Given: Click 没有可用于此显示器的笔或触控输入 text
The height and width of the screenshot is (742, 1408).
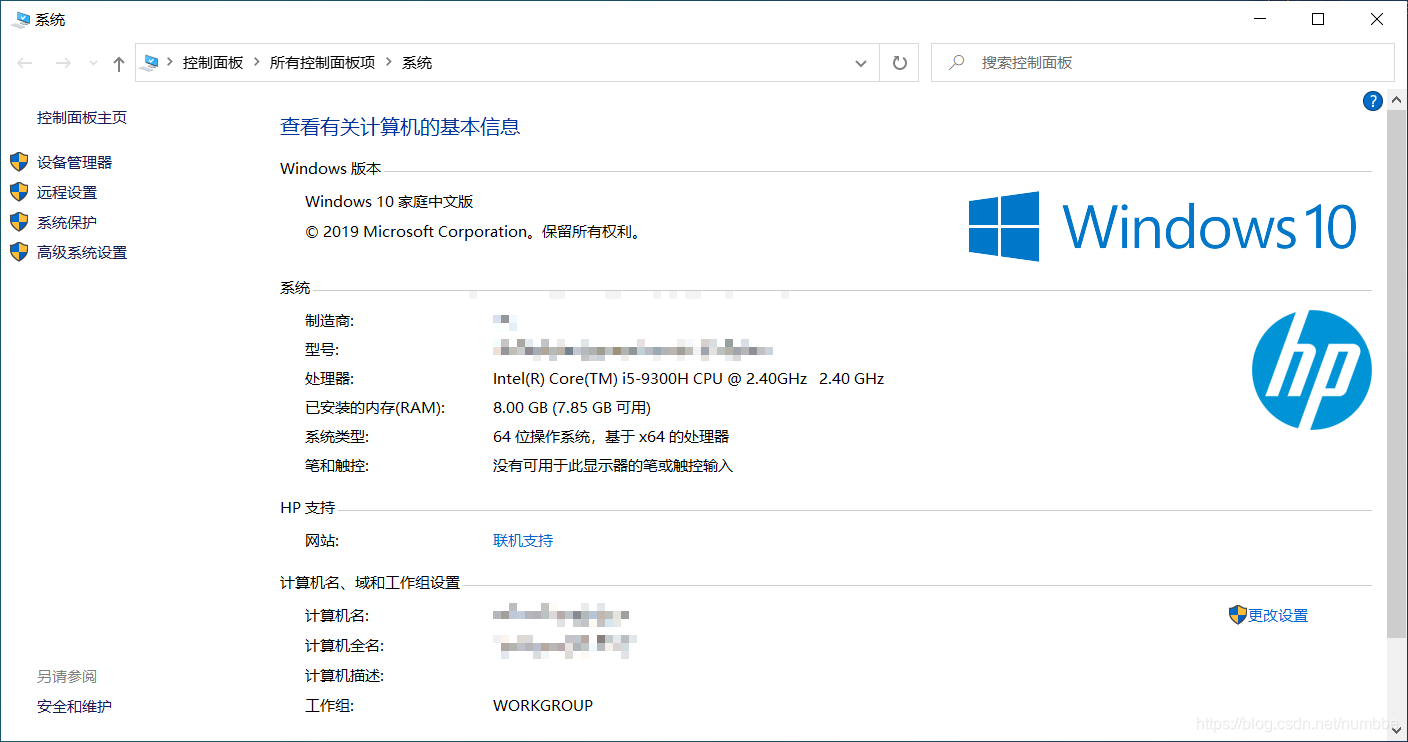Looking at the screenshot, I should tap(613, 465).
